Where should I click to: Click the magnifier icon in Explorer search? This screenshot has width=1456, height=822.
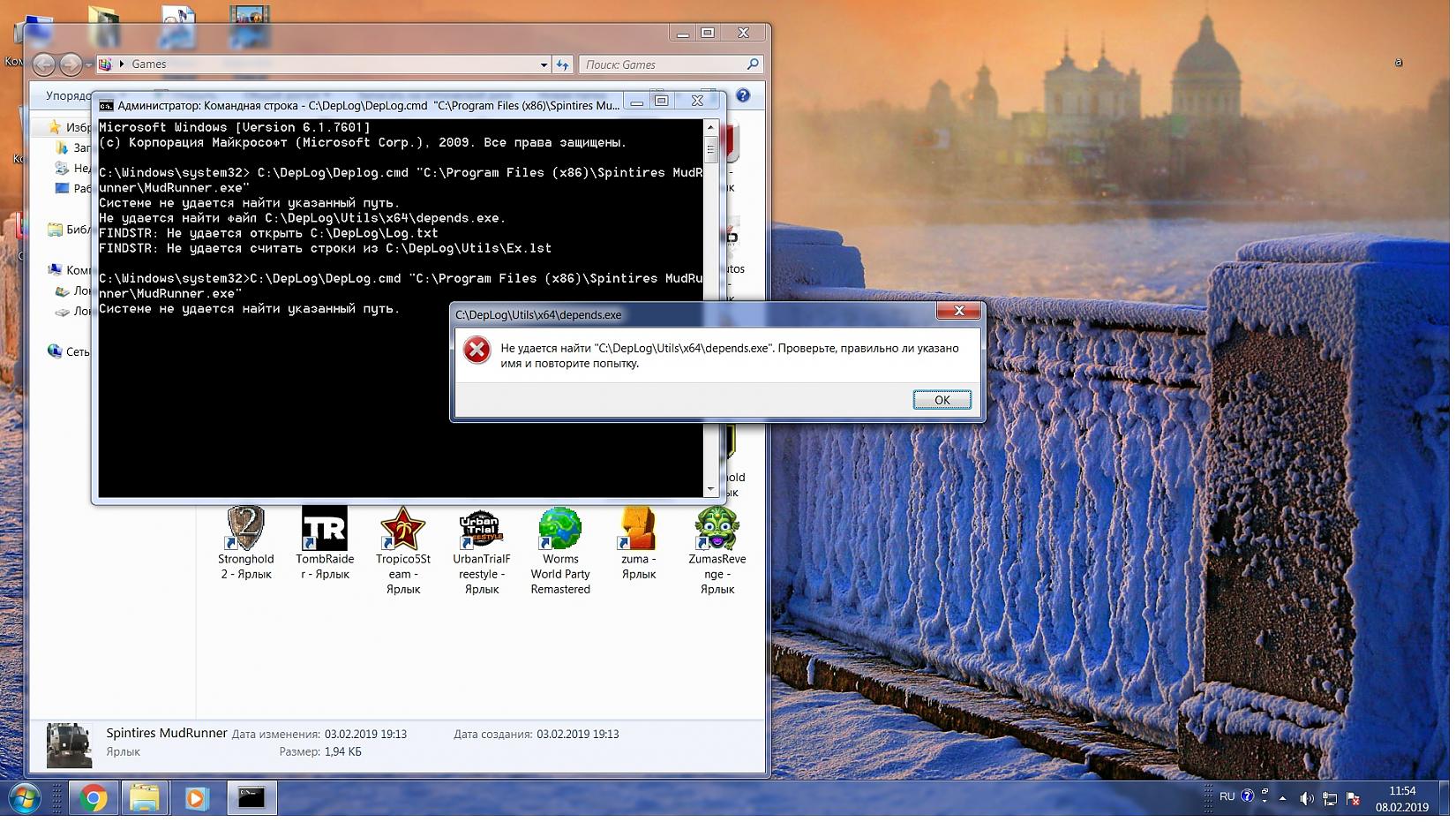point(752,64)
